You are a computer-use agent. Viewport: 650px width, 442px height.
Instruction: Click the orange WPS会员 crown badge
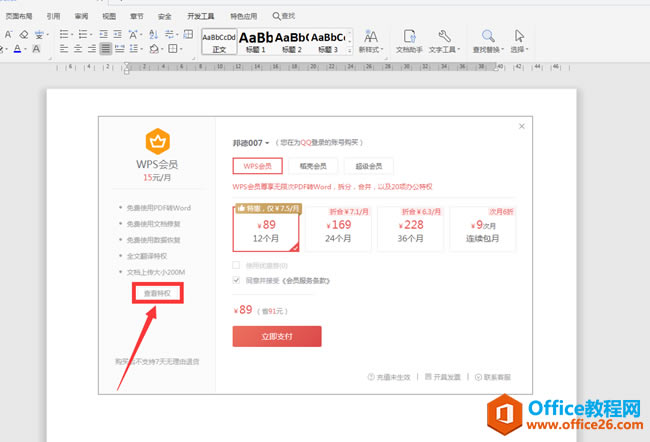click(158, 141)
